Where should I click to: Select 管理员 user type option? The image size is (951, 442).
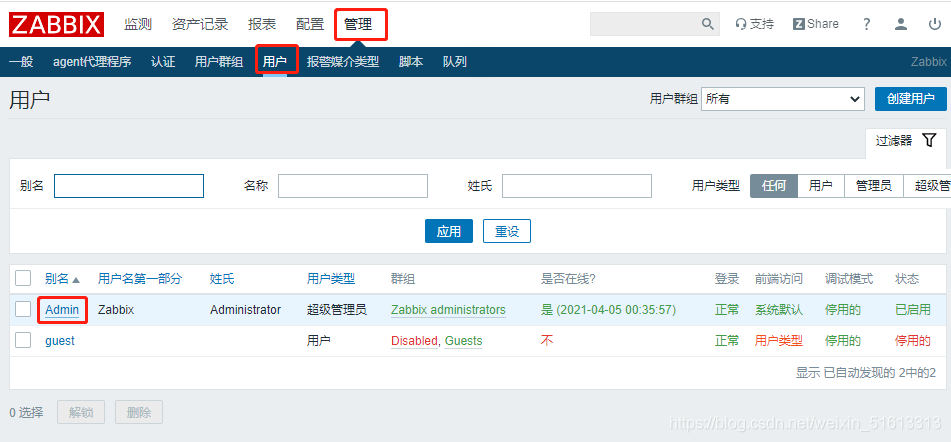874,186
